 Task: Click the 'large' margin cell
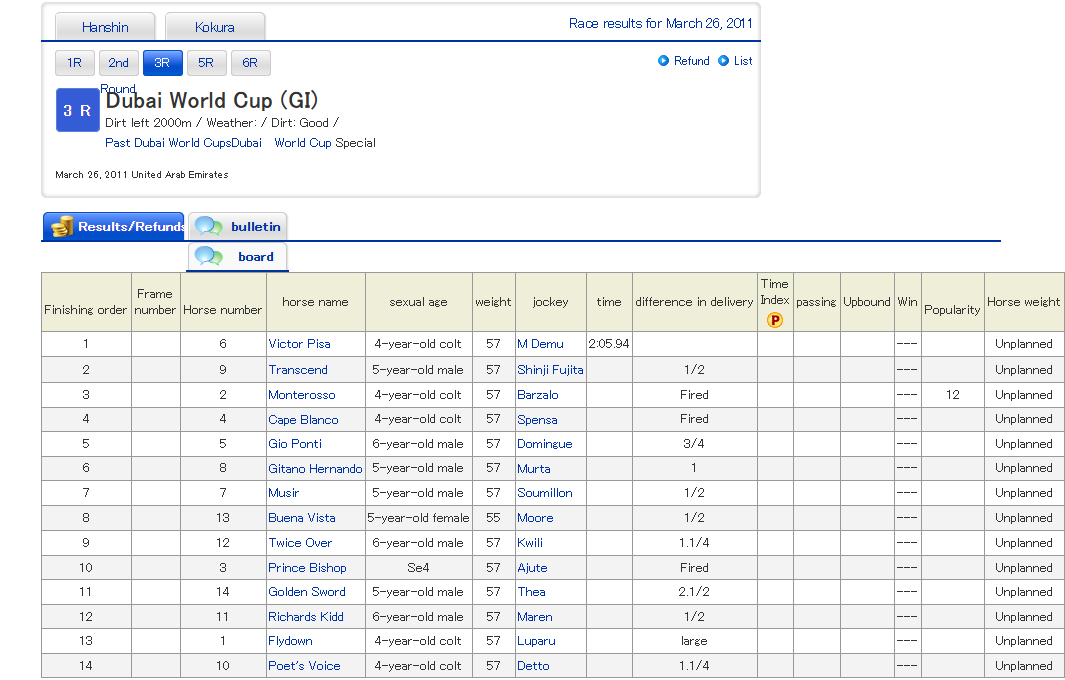click(694, 641)
